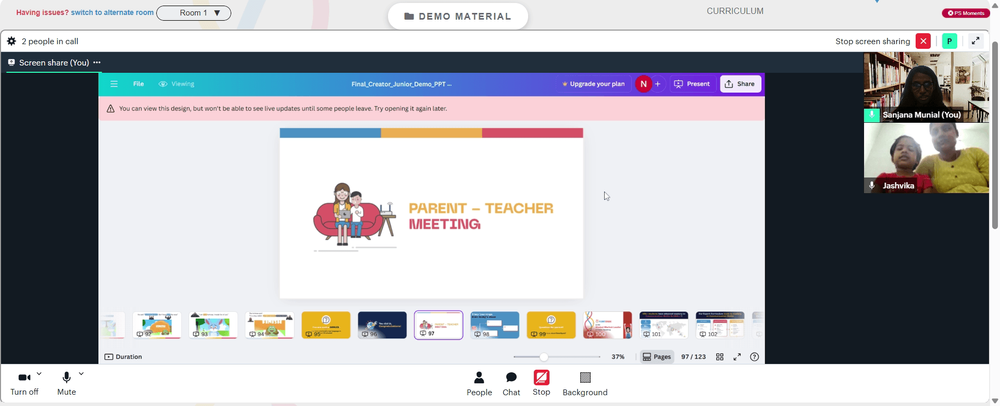Expand camera options chevron
The image size is (1000, 406).
(x=39, y=373)
